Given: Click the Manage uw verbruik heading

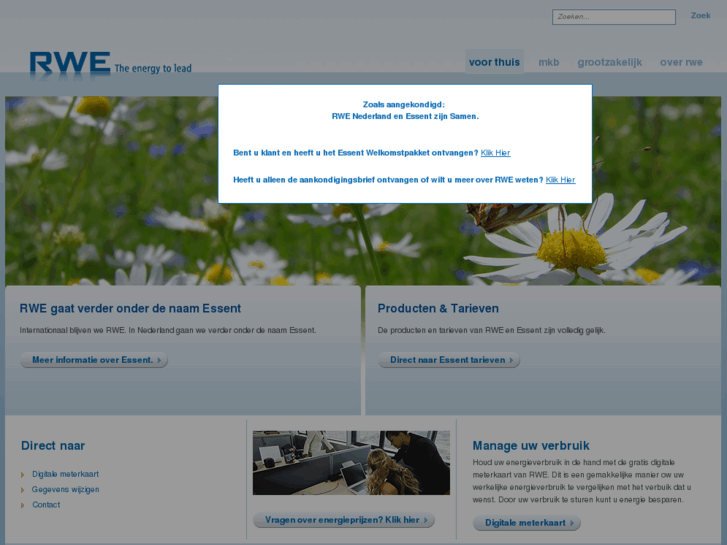Looking at the screenshot, I should pos(531,446).
